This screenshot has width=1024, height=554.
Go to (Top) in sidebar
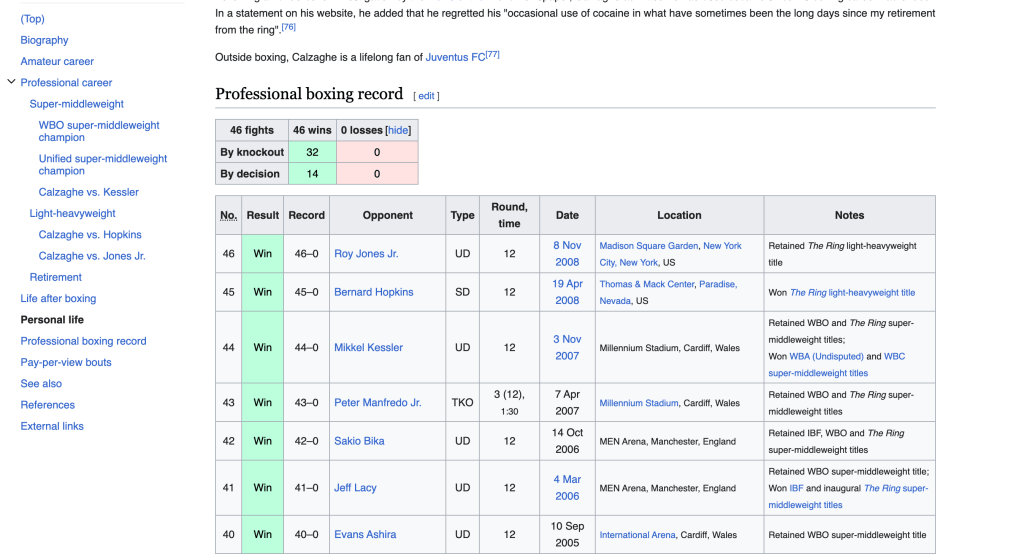[33, 18]
